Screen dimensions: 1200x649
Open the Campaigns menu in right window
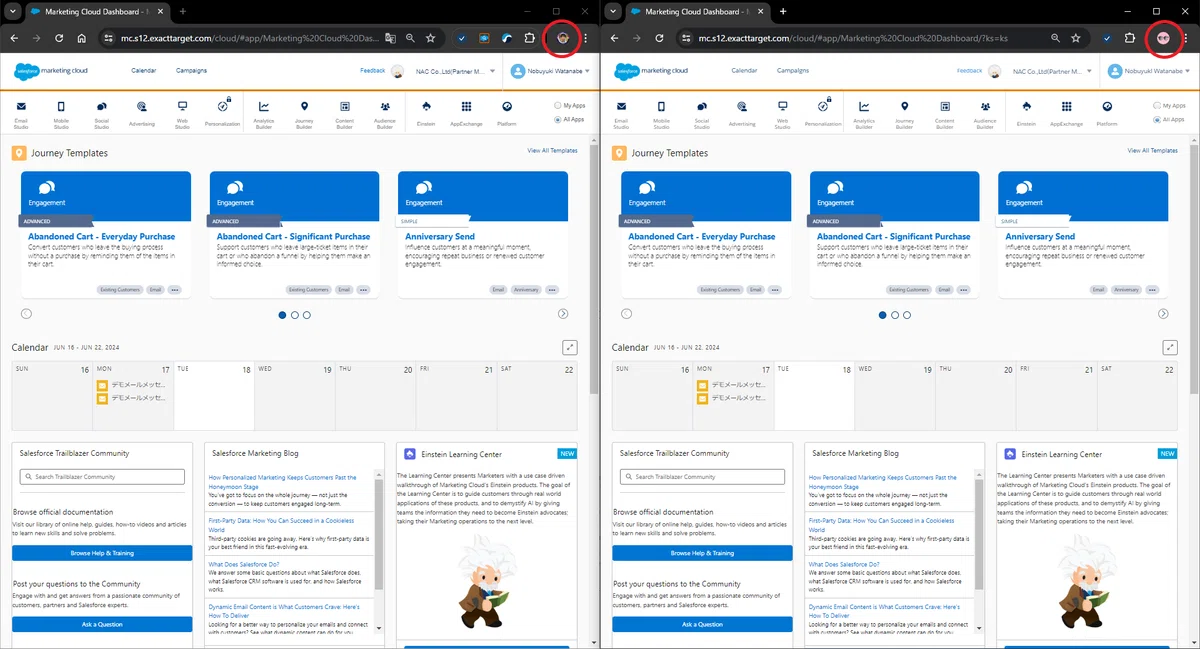pos(791,71)
